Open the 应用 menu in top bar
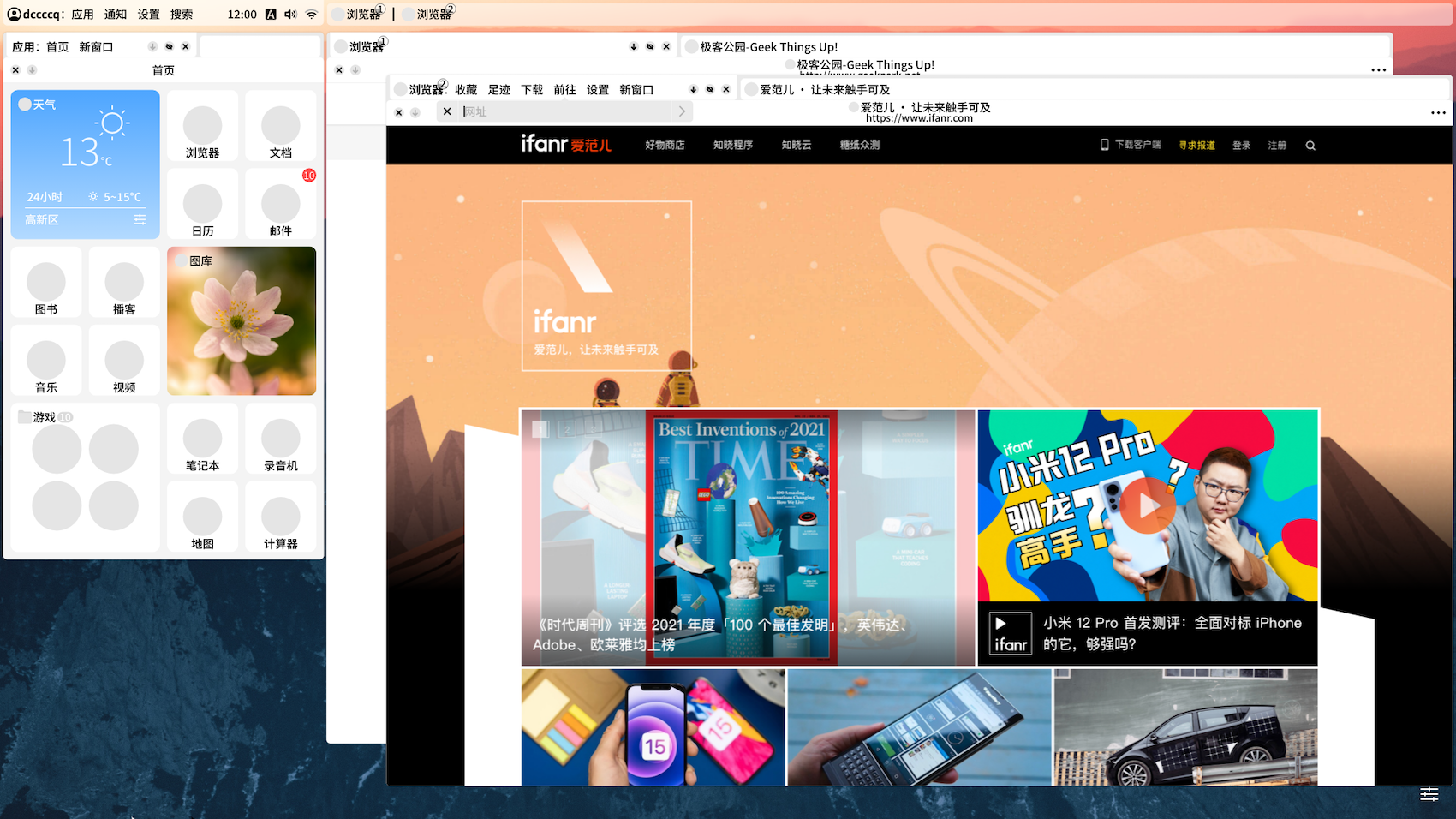Screen dimensions: 1456x819 pyautogui.click(x=82, y=15)
